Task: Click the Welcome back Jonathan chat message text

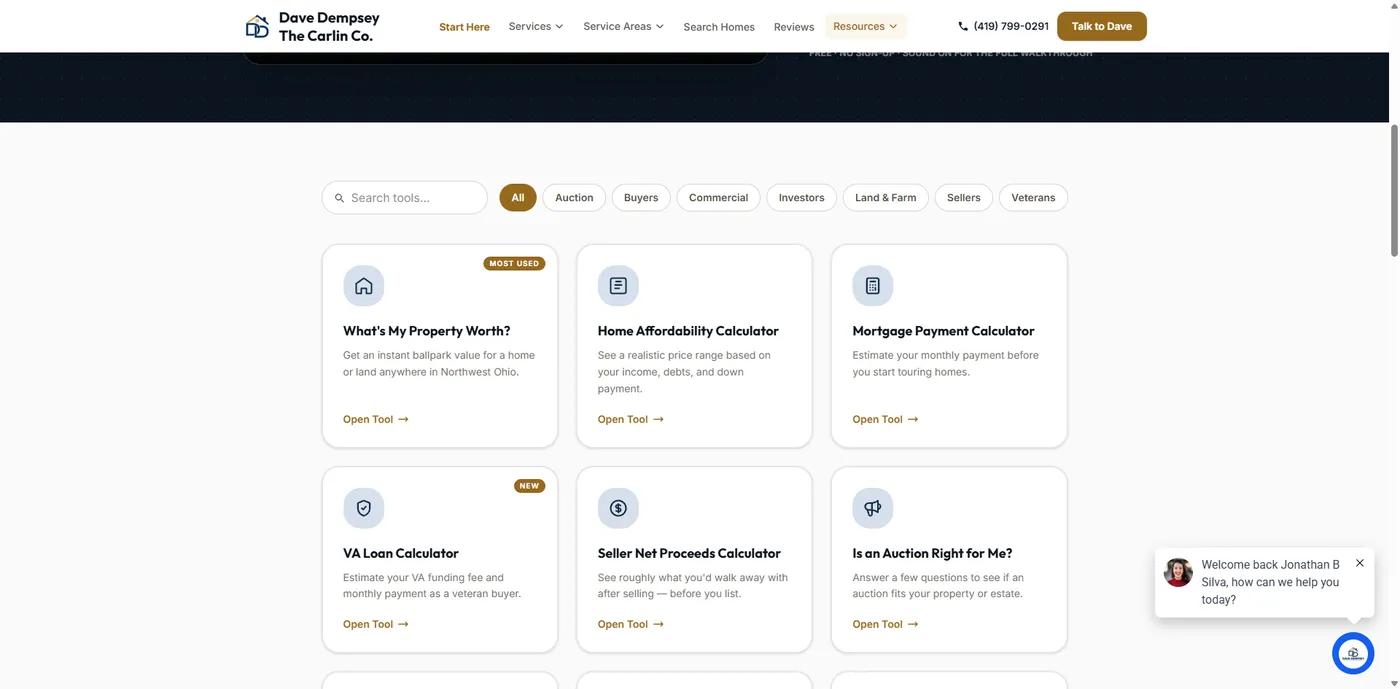Action: click(1271, 582)
